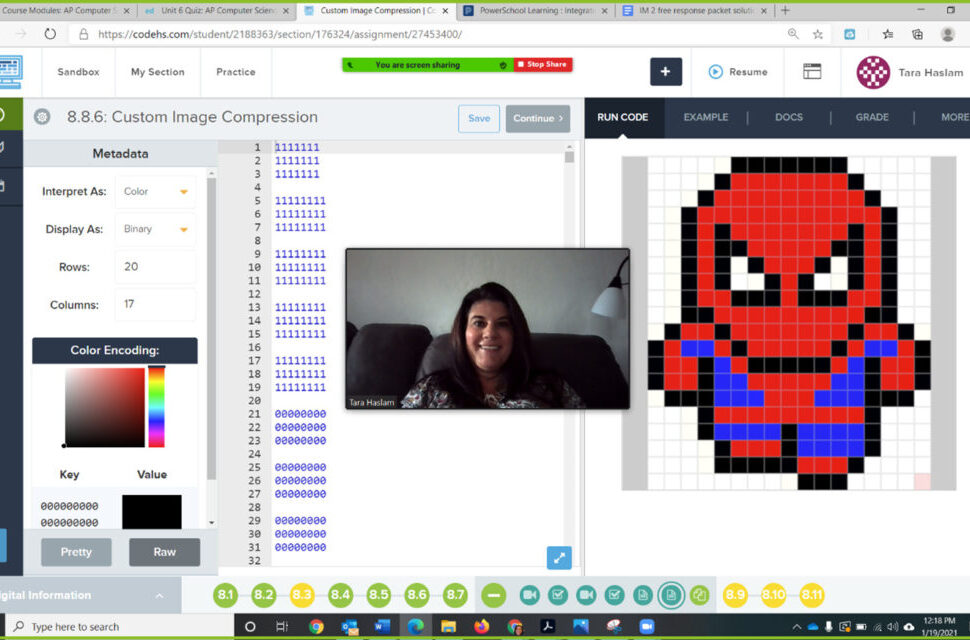Viewport: 970px width, 640px height.
Task: Click the Rows input field
Action: [155, 267]
